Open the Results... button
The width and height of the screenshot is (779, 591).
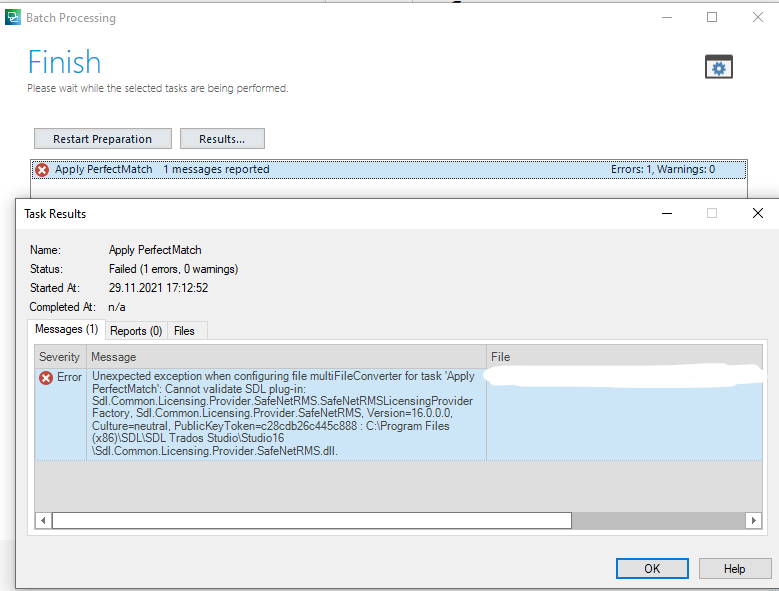[222, 139]
